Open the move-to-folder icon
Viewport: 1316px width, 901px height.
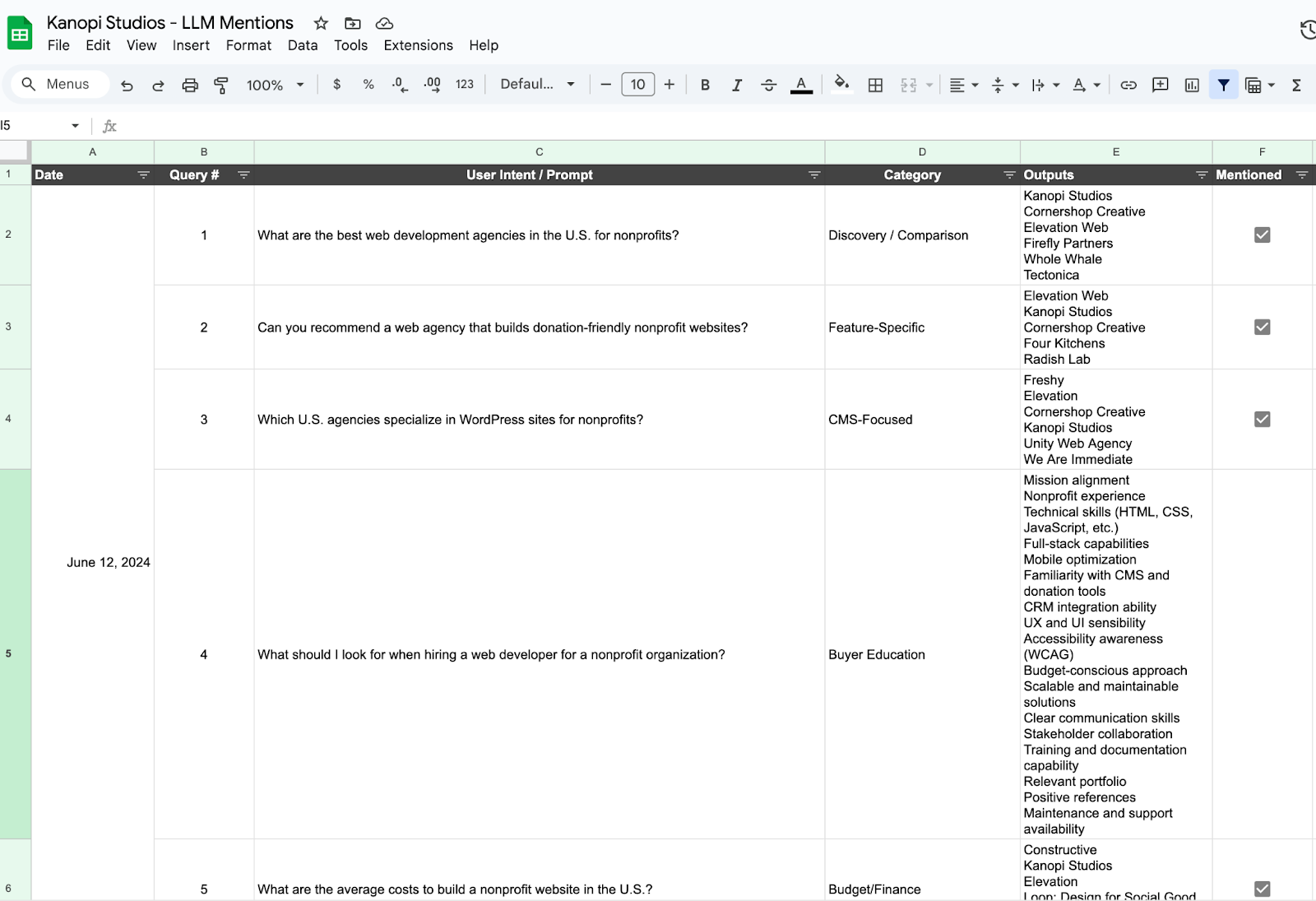(x=352, y=23)
